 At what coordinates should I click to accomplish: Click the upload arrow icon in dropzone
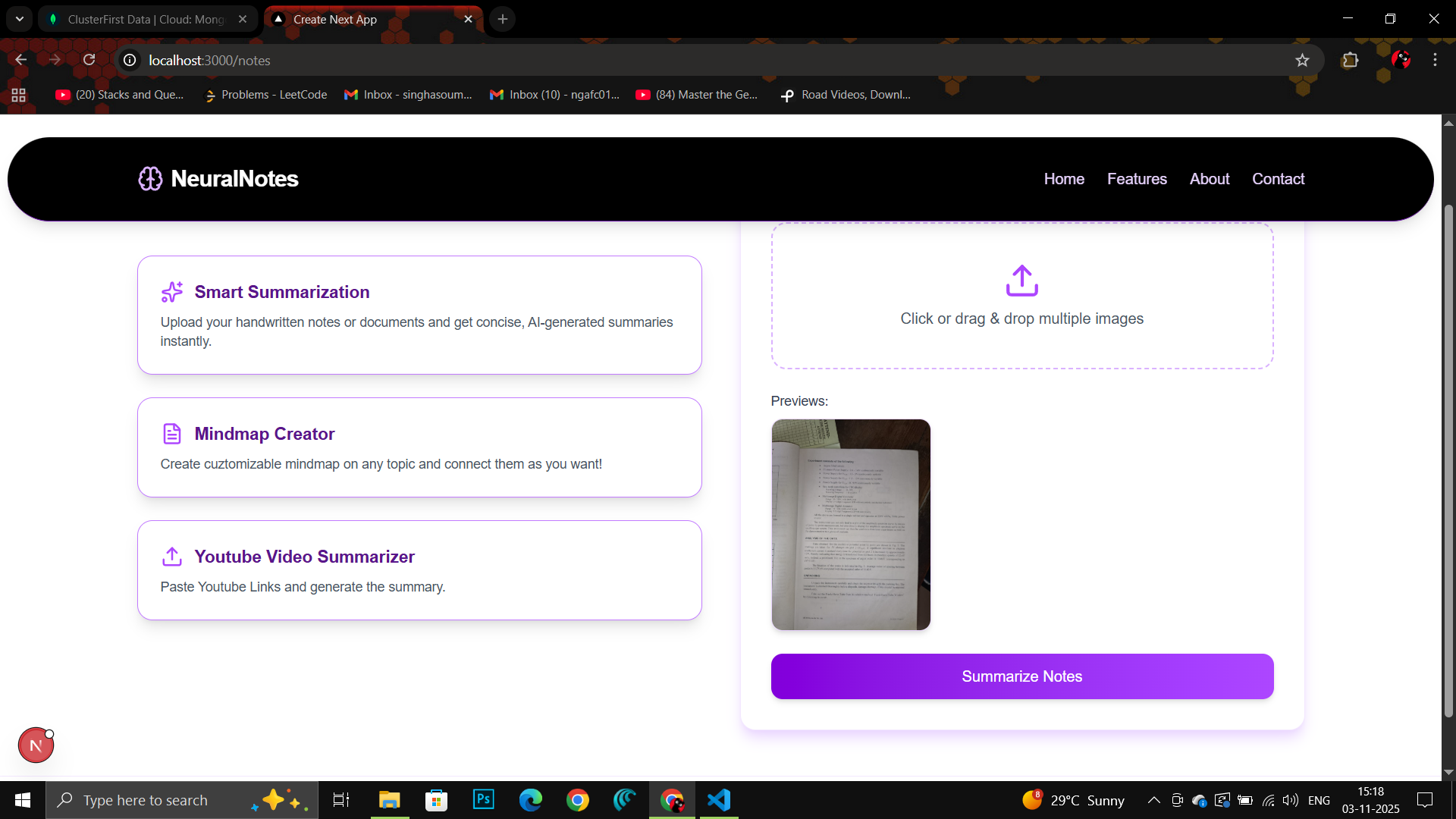coord(1021,281)
